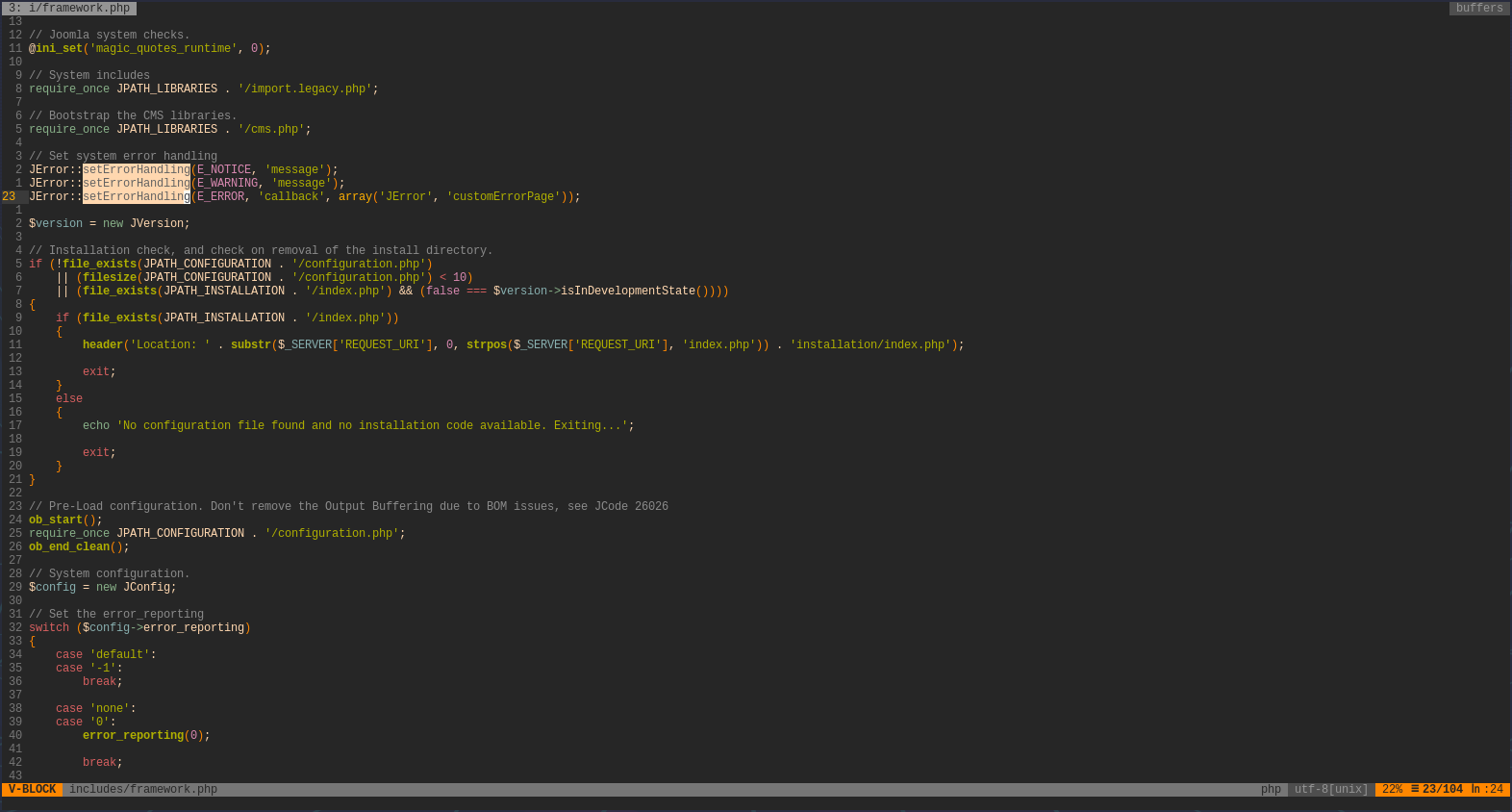Click the utf-8[unix] encoding indicator
Screen dimensions: 1512x812
pyautogui.click(x=1331, y=789)
